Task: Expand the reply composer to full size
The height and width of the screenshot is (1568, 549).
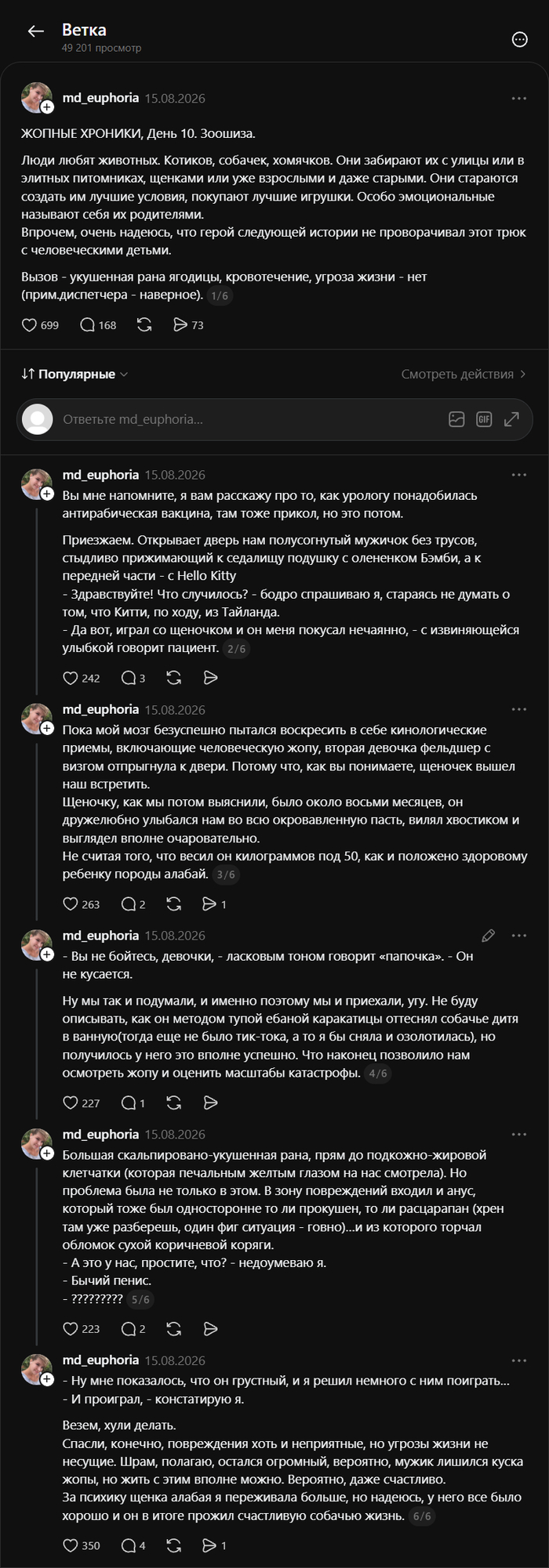Action: [x=511, y=419]
